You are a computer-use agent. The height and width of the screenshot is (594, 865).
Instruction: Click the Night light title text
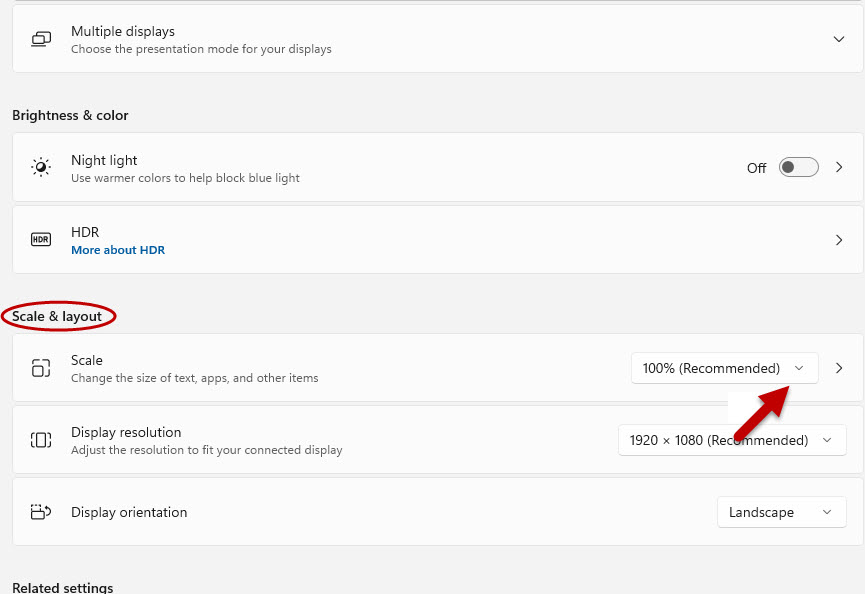[x=104, y=160]
